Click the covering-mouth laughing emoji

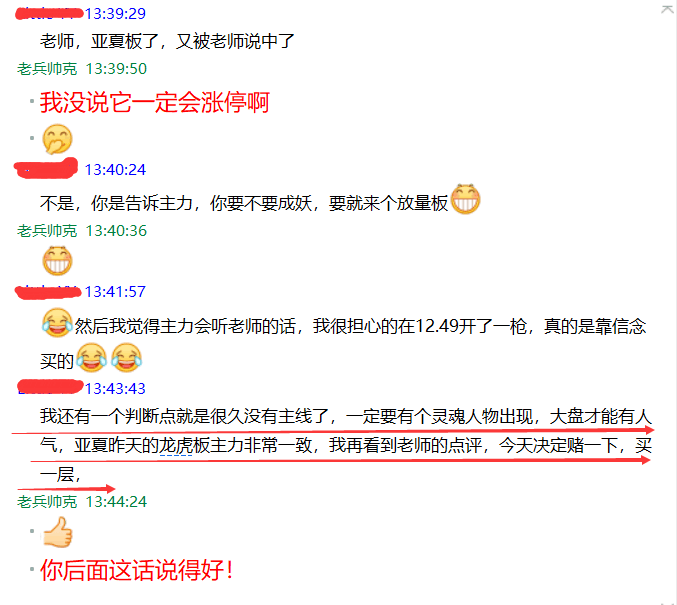57,139
